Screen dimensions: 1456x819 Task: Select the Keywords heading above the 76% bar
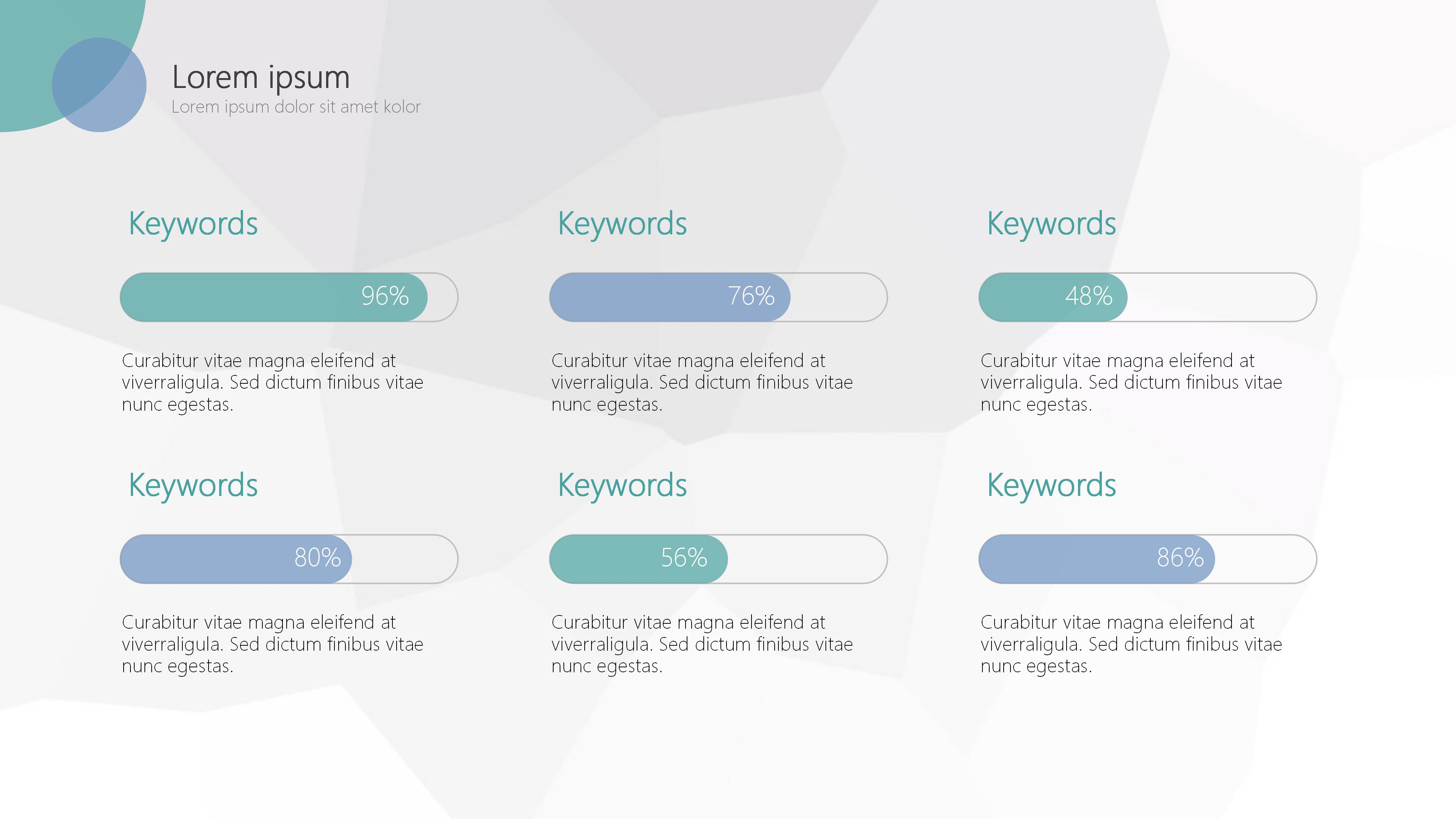[622, 224]
